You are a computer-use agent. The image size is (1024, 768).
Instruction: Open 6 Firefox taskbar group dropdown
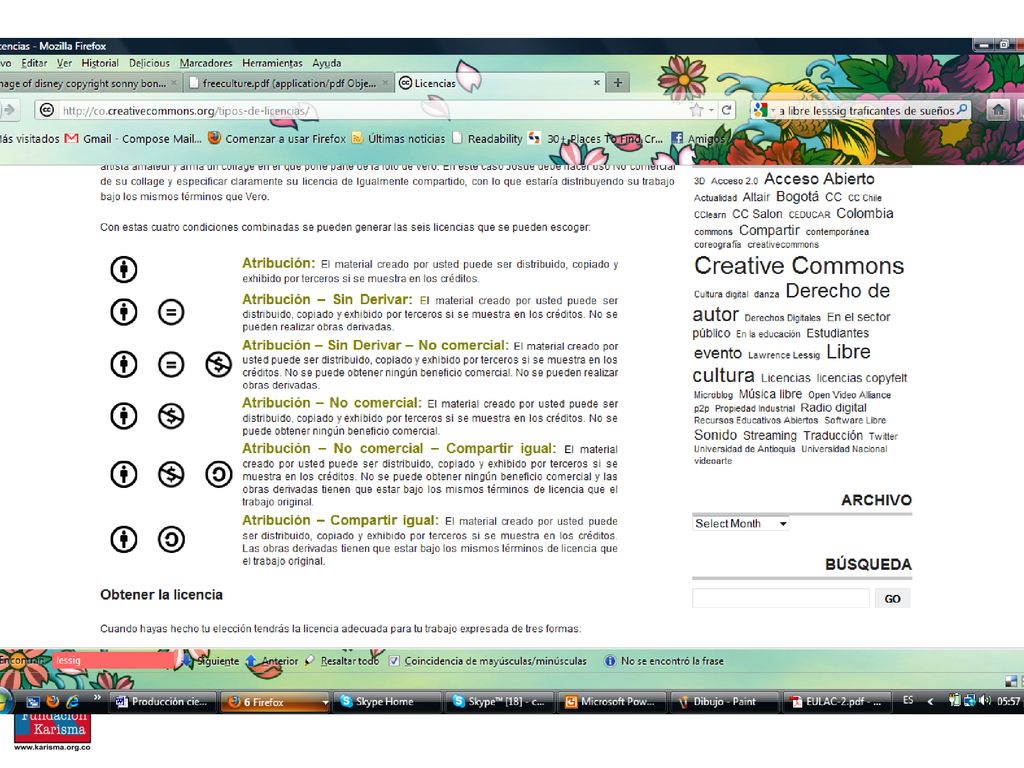pos(325,703)
